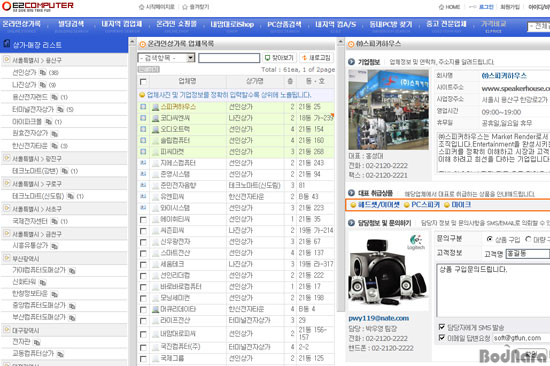550x366 pixels.
Task: Click the copy icon beside 용산전자랜드
Action: (54, 97)
